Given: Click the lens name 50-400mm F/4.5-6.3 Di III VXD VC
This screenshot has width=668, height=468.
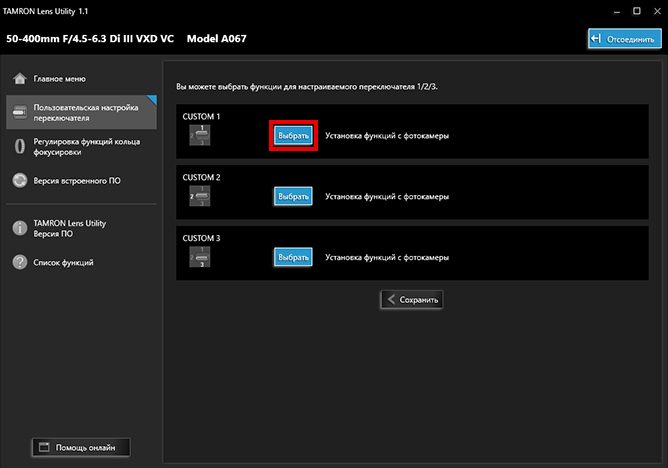Looking at the screenshot, I should click(x=90, y=39).
